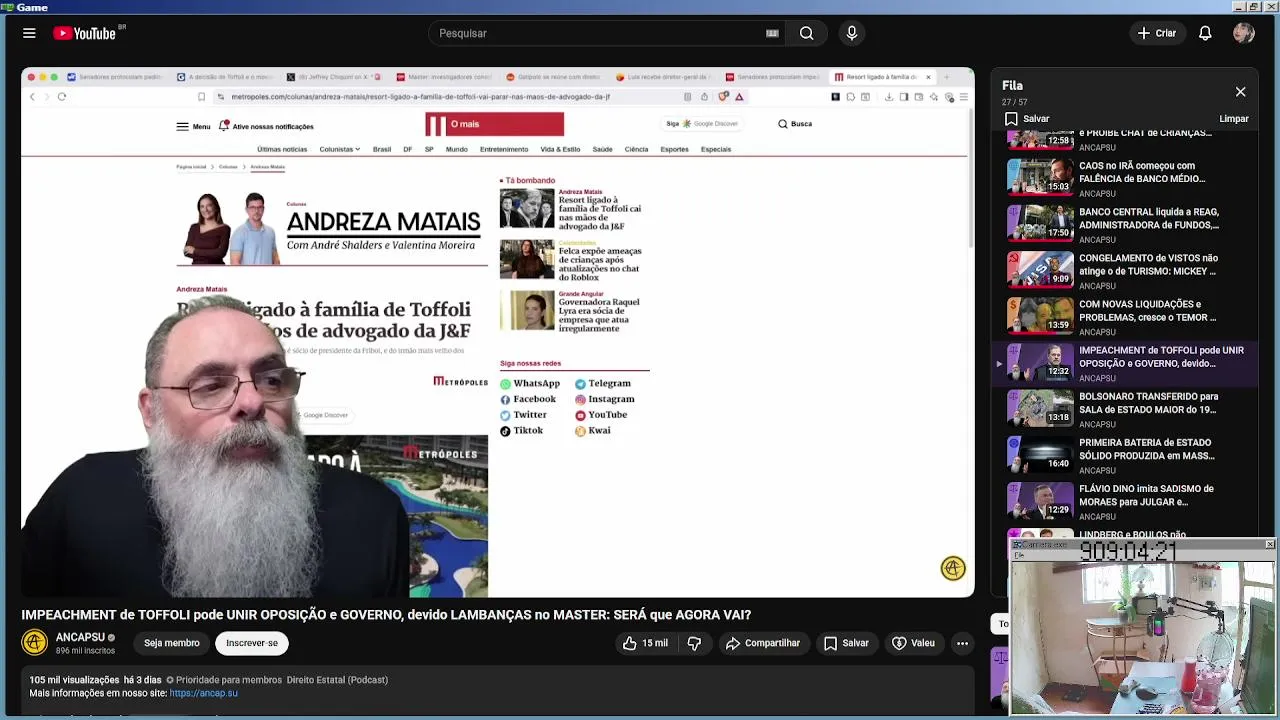Click the YouTube search magnifier button
Screen dimensions: 1280x720
pos(806,33)
